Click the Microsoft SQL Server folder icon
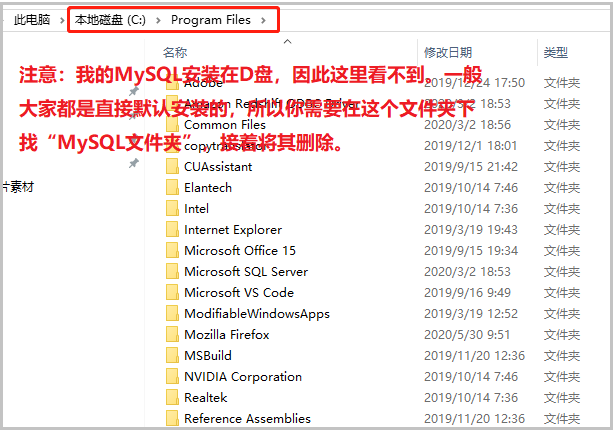The image size is (613, 430). 172,272
